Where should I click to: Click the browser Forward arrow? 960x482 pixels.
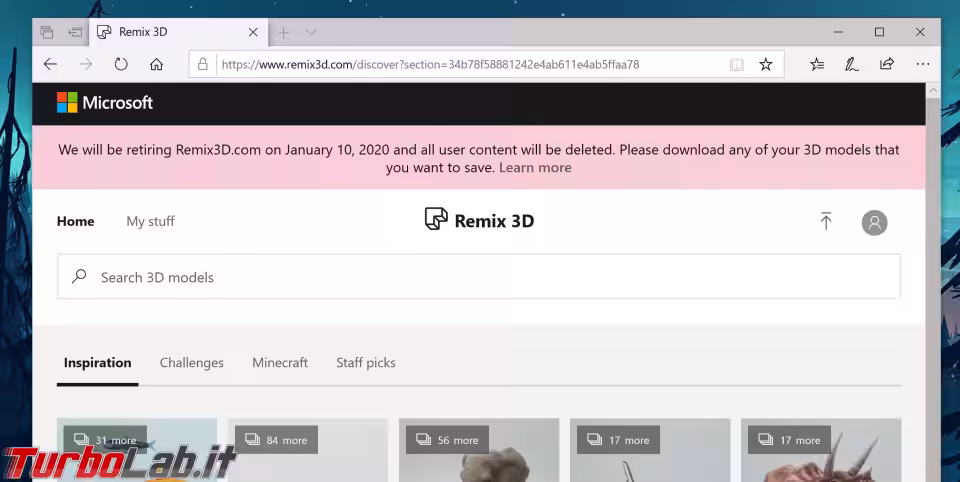pos(86,64)
